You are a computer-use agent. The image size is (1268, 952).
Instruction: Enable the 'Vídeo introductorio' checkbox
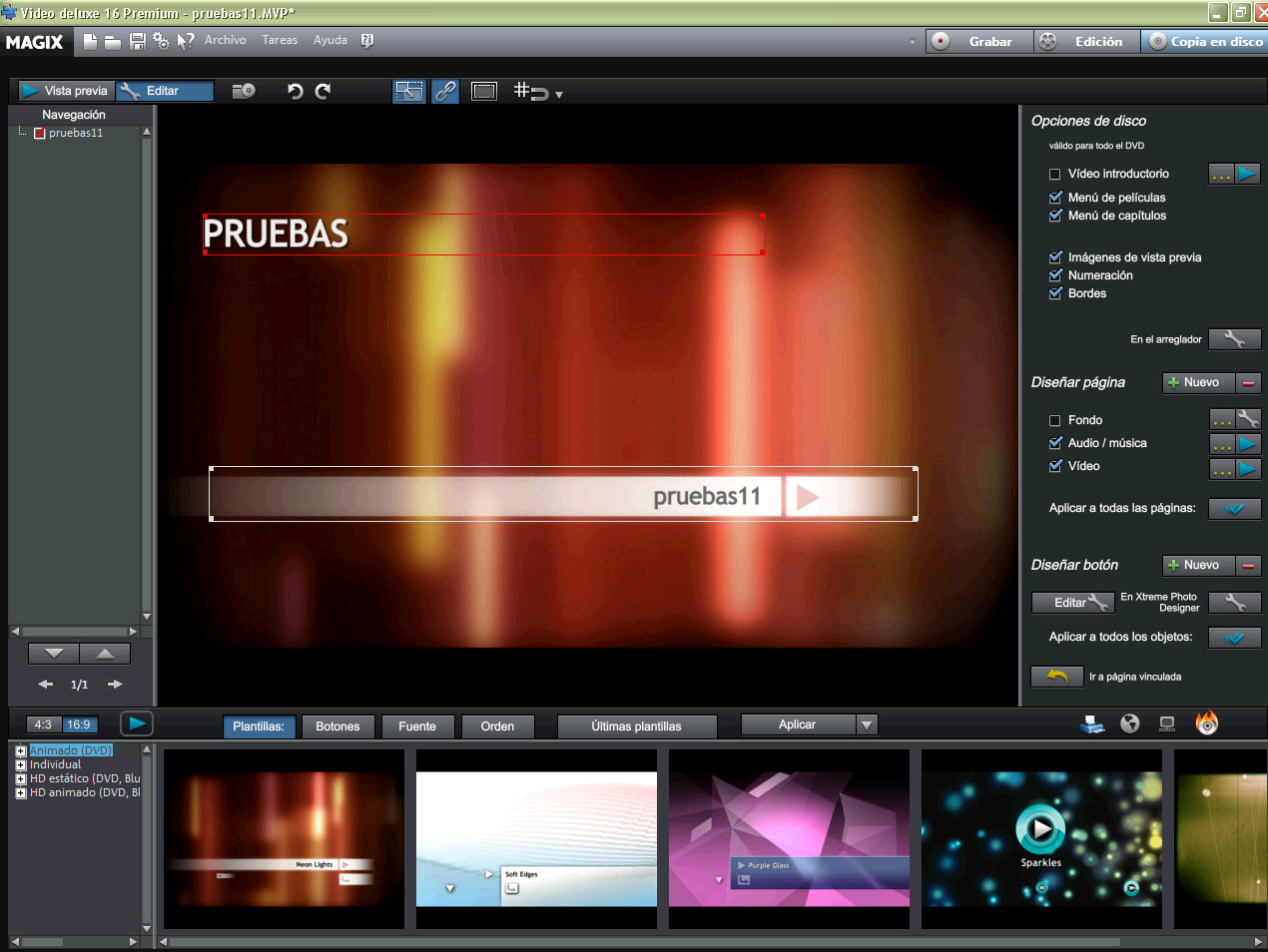point(1055,175)
